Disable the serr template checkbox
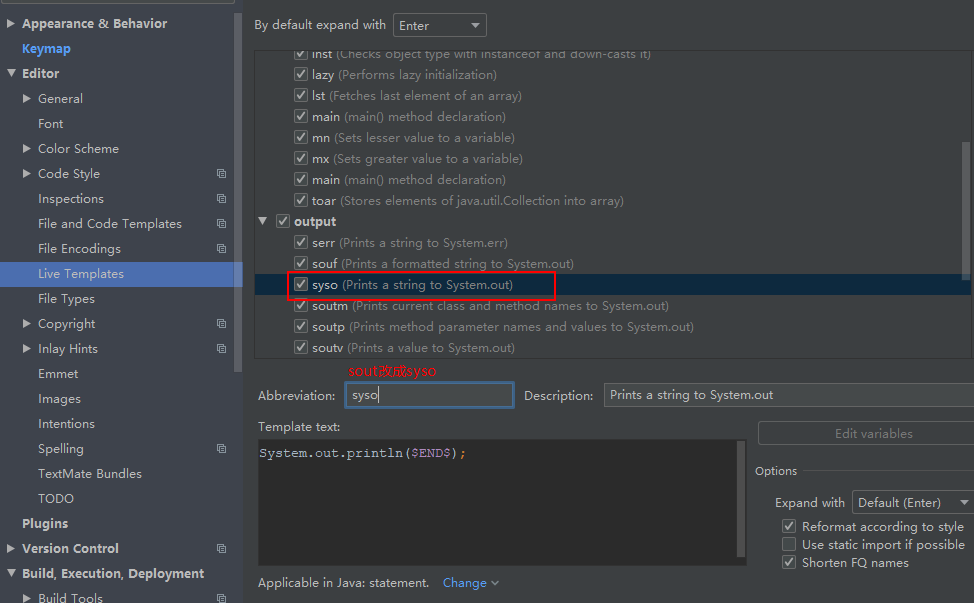This screenshot has width=974, height=603. [301, 242]
